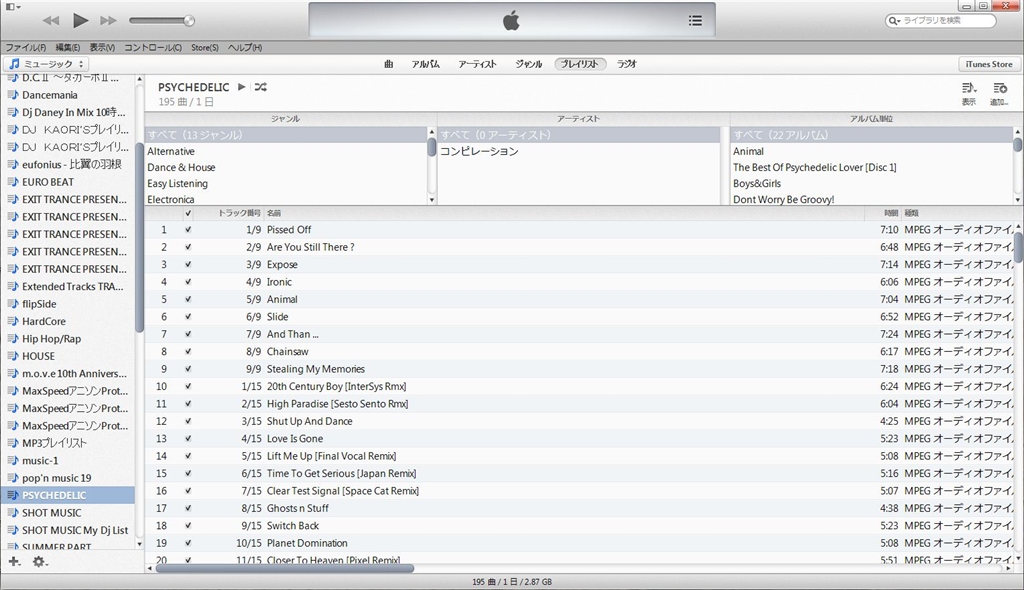Toggle the checkbox for Chainsaw
The width and height of the screenshot is (1024, 590).
point(188,352)
